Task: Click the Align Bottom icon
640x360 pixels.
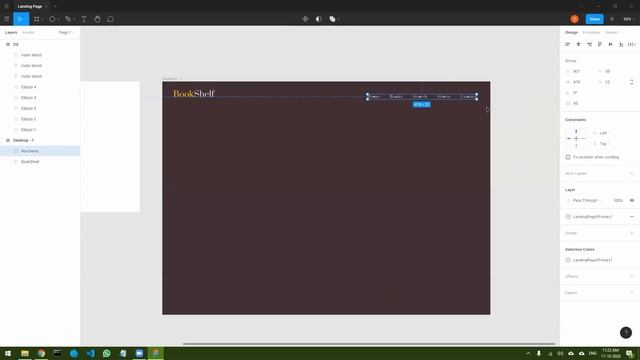Action: tap(621, 44)
